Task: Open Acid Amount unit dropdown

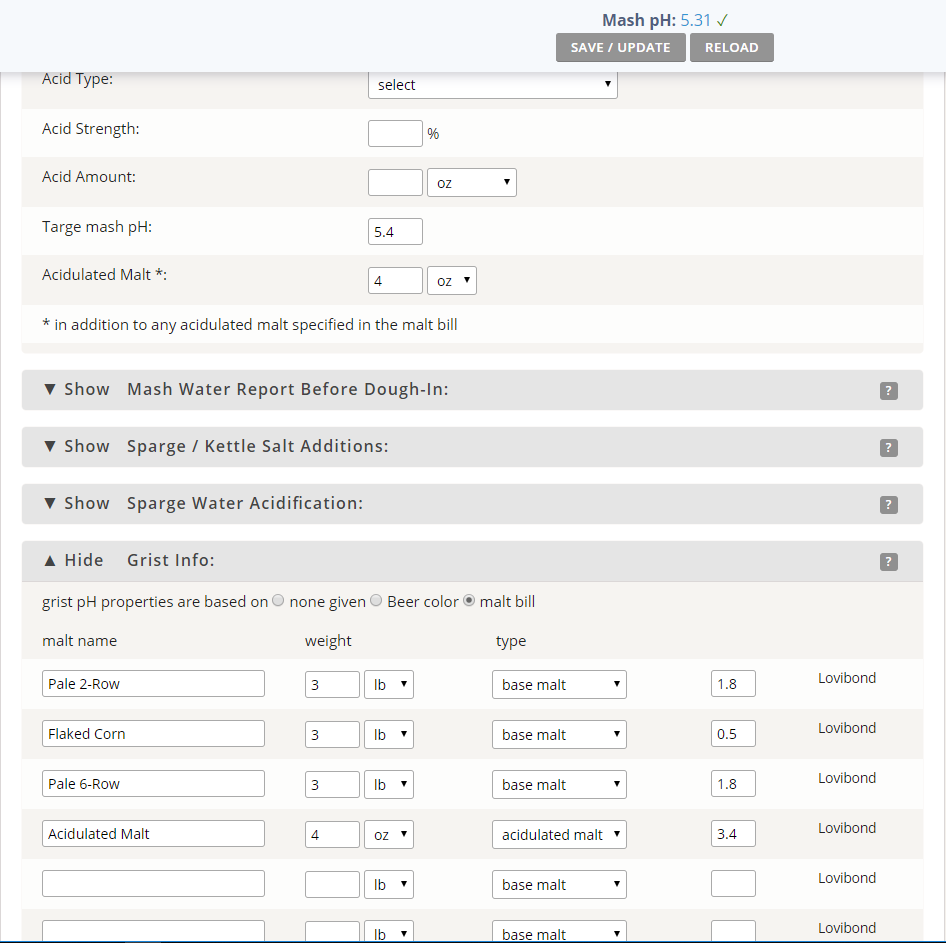Action: (x=471, y=183)
